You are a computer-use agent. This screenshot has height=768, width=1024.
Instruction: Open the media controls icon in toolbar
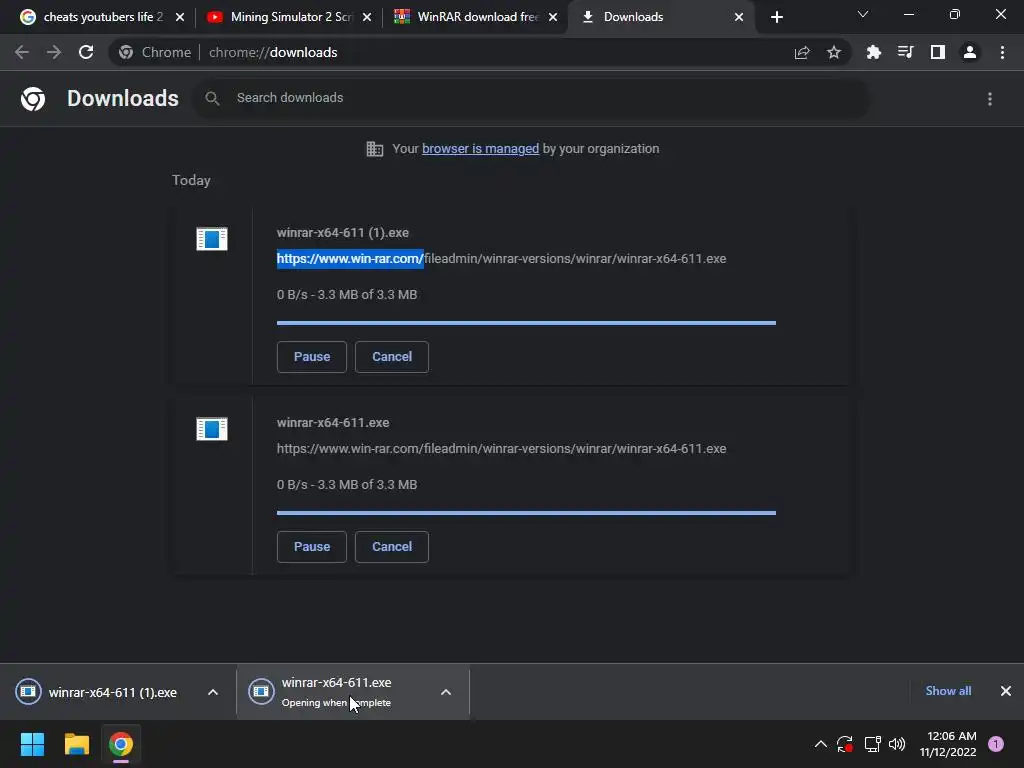[906, 52]
